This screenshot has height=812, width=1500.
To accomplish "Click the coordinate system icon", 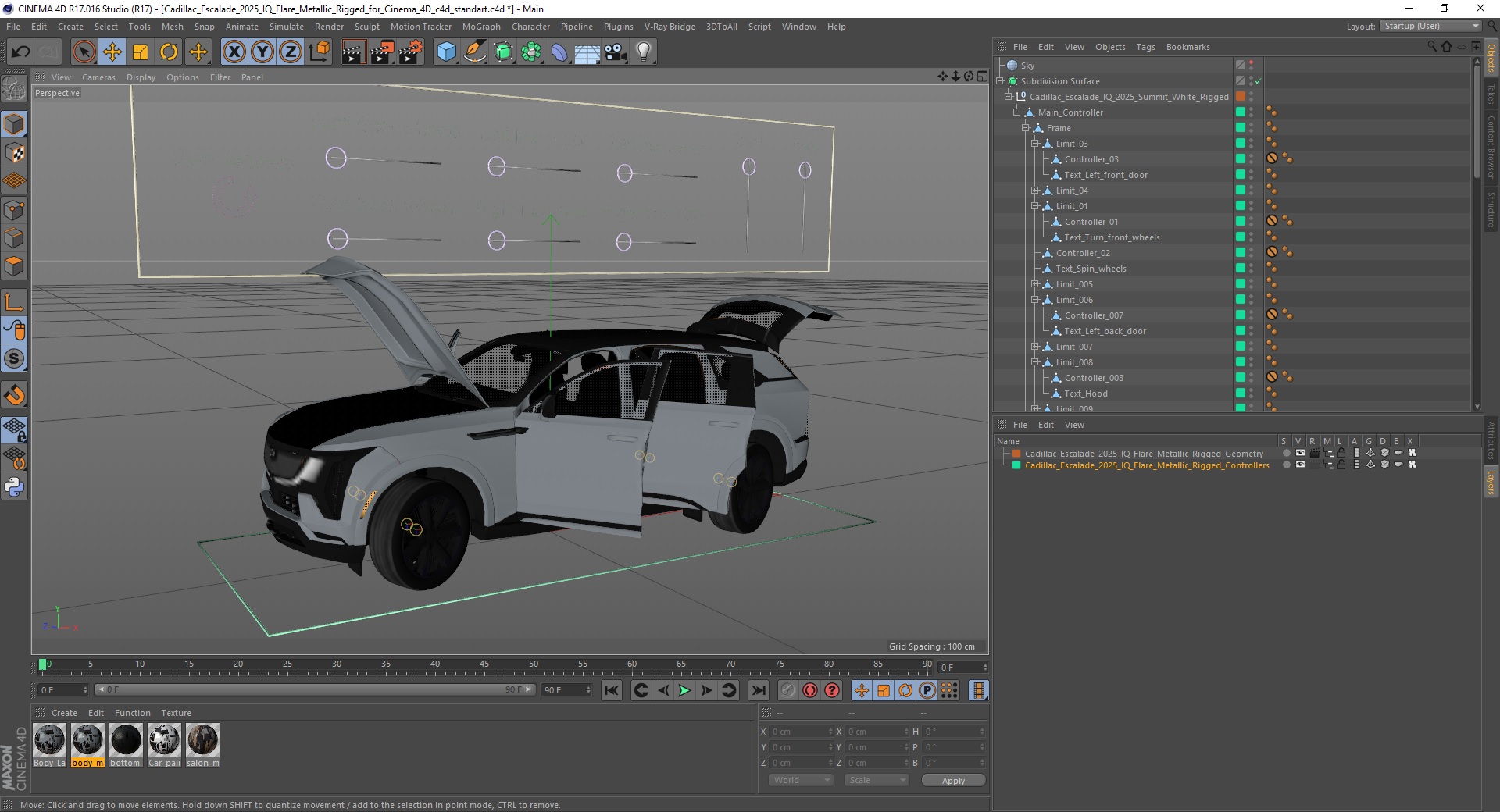I will click(x=320, y=52).
